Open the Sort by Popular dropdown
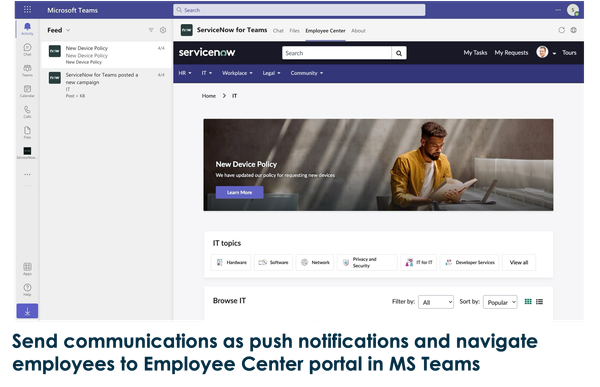The height and width of the screenshot is (387, 600). click(500, 302)
